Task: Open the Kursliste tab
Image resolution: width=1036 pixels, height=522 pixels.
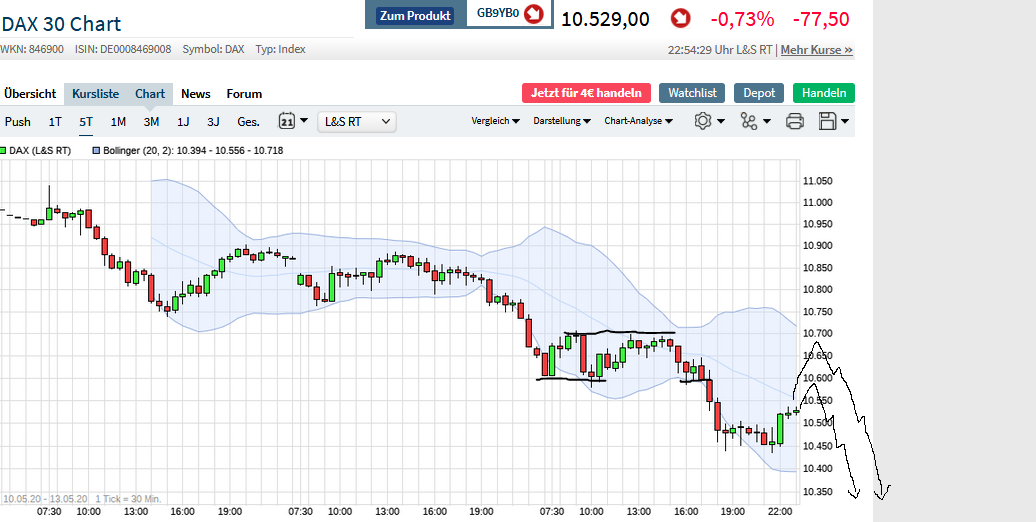Action: (95, 94)
